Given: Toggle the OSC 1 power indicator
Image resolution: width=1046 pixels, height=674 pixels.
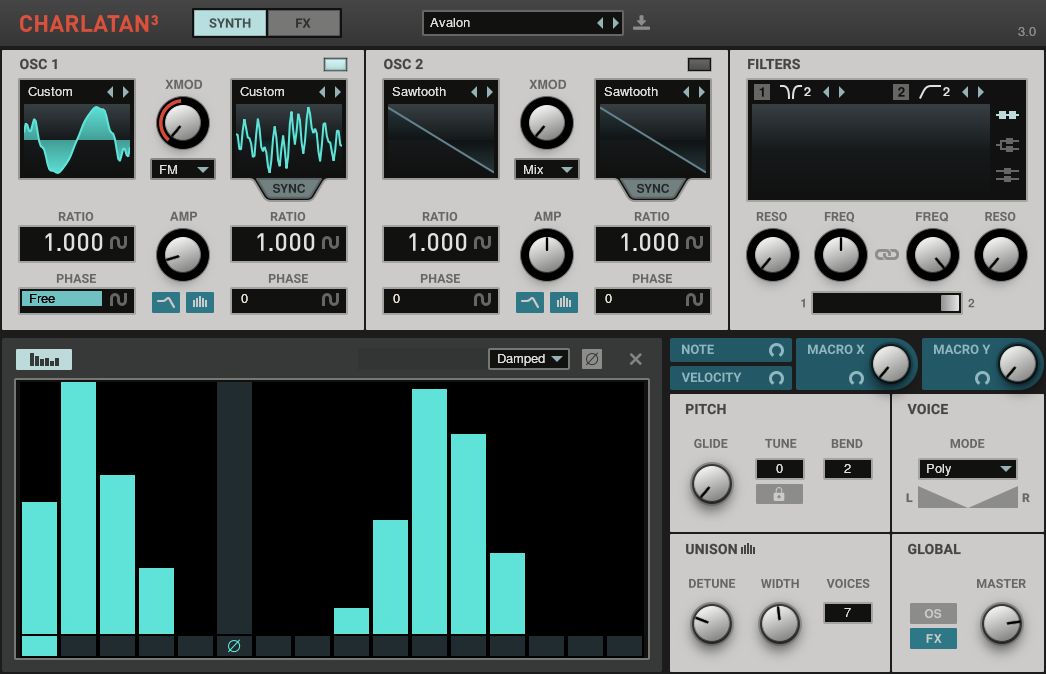Looking at the screenshot, I should coord(336,65).
